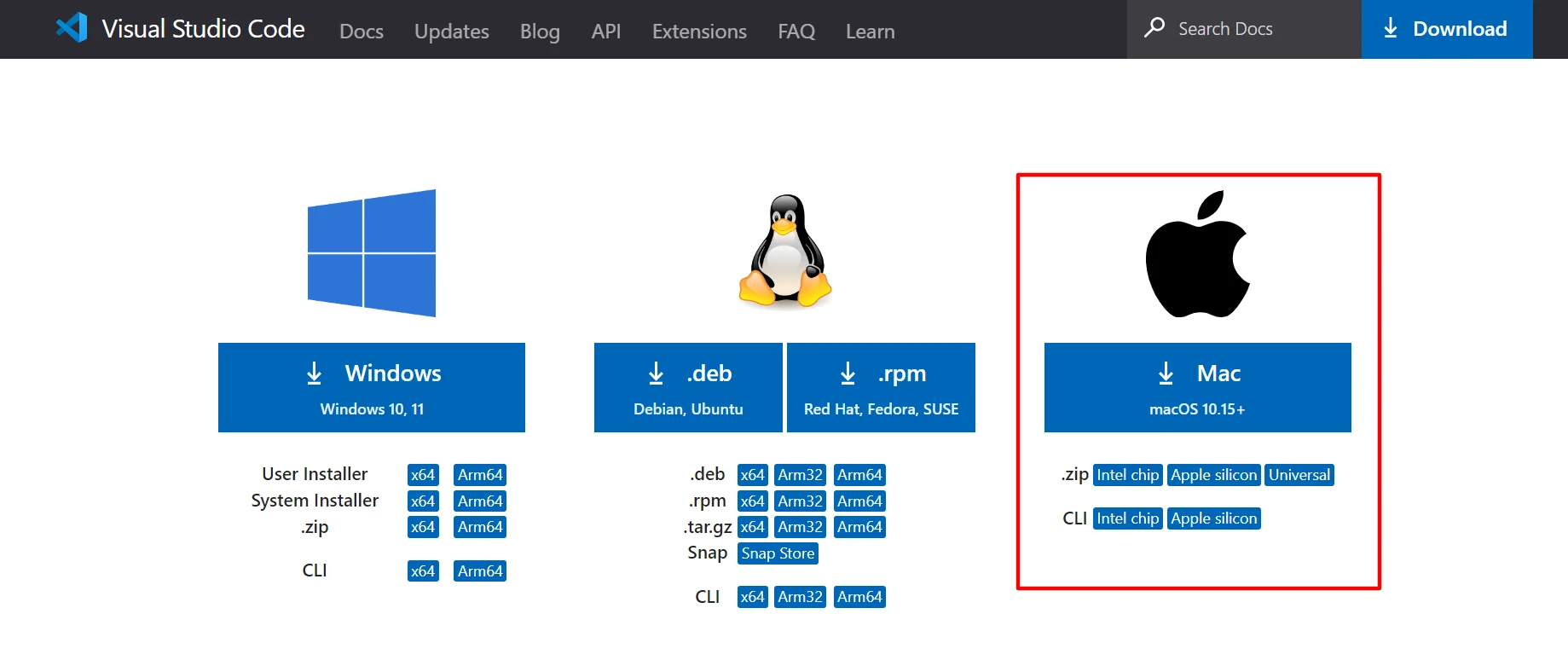Select Arm32 for Linux .tar.gz
This screenshot has width=1568, height=666.
tap(800, 527)
